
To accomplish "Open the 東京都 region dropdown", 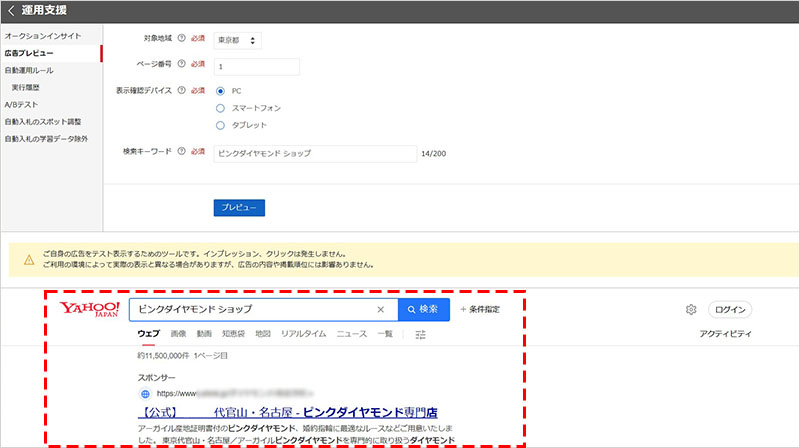I will point(238,41).
